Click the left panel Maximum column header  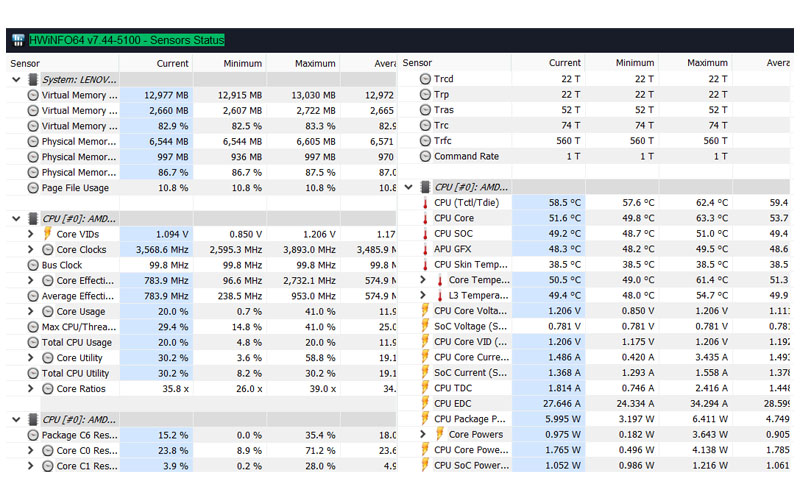(x=303, y=63)
